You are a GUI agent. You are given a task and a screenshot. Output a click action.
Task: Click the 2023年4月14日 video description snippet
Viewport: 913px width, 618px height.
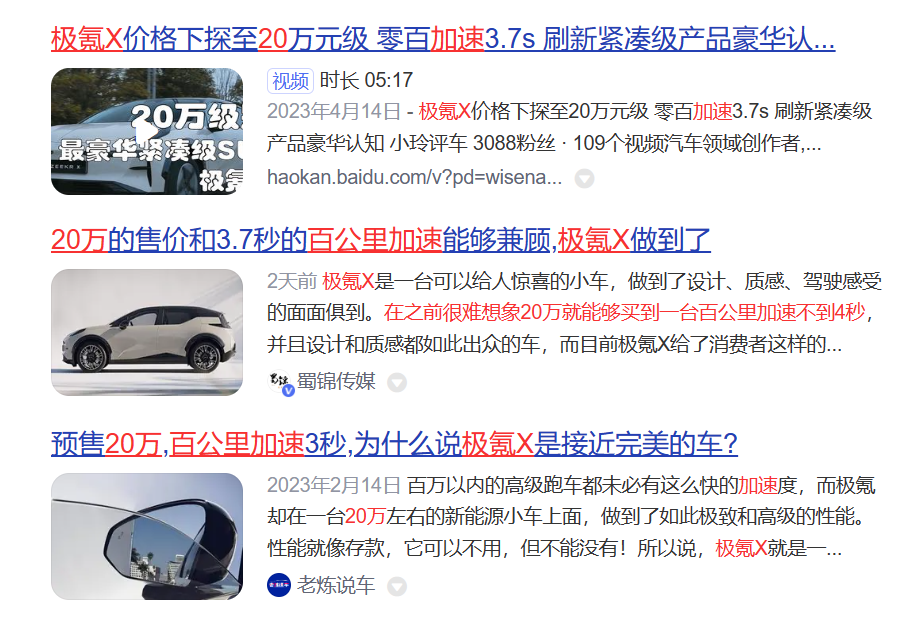tap(569, 127)
